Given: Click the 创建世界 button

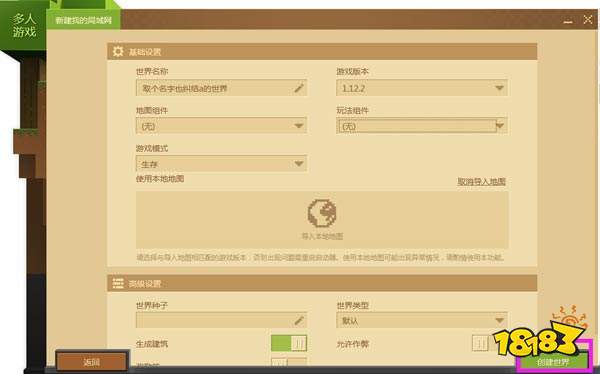Looking at the screenshot, I should pos(553,362).
